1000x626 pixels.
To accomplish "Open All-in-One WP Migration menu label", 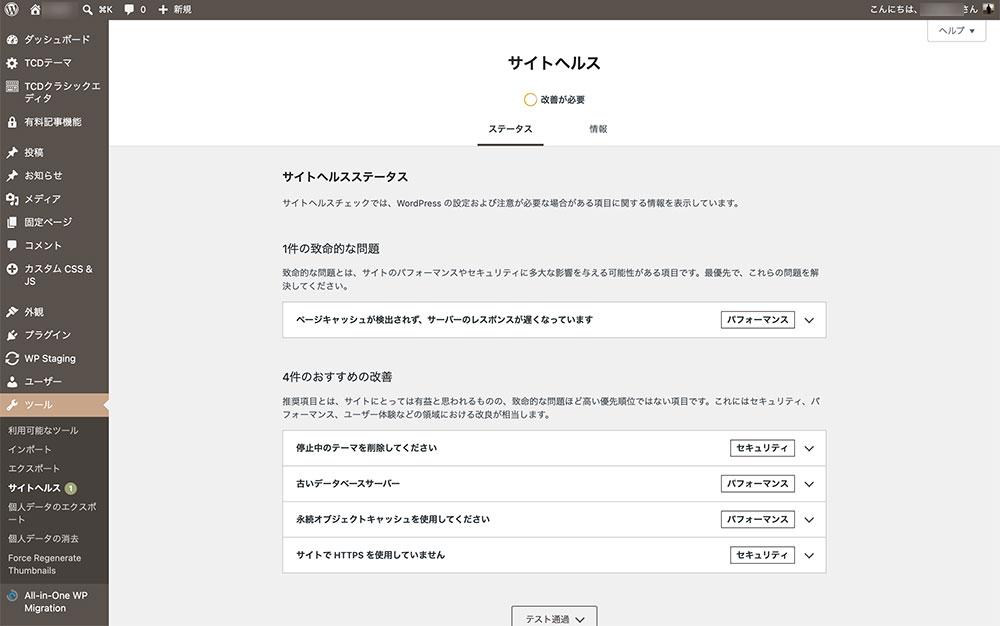I will coord(56,602).
